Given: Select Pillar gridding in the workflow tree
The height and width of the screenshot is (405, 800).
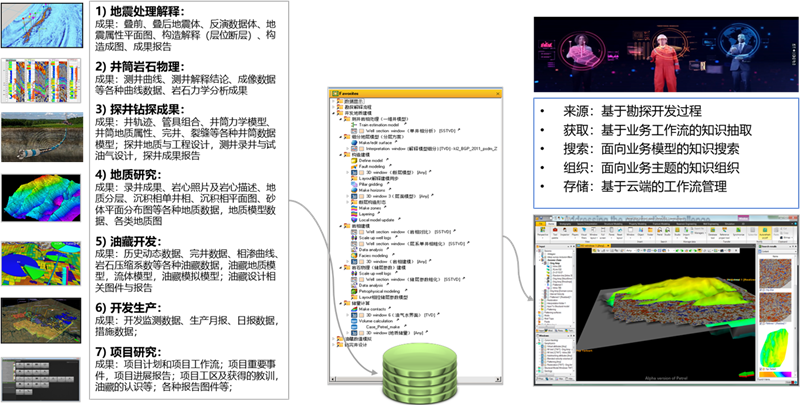Looking at the screenshot, I should [374, 185].
